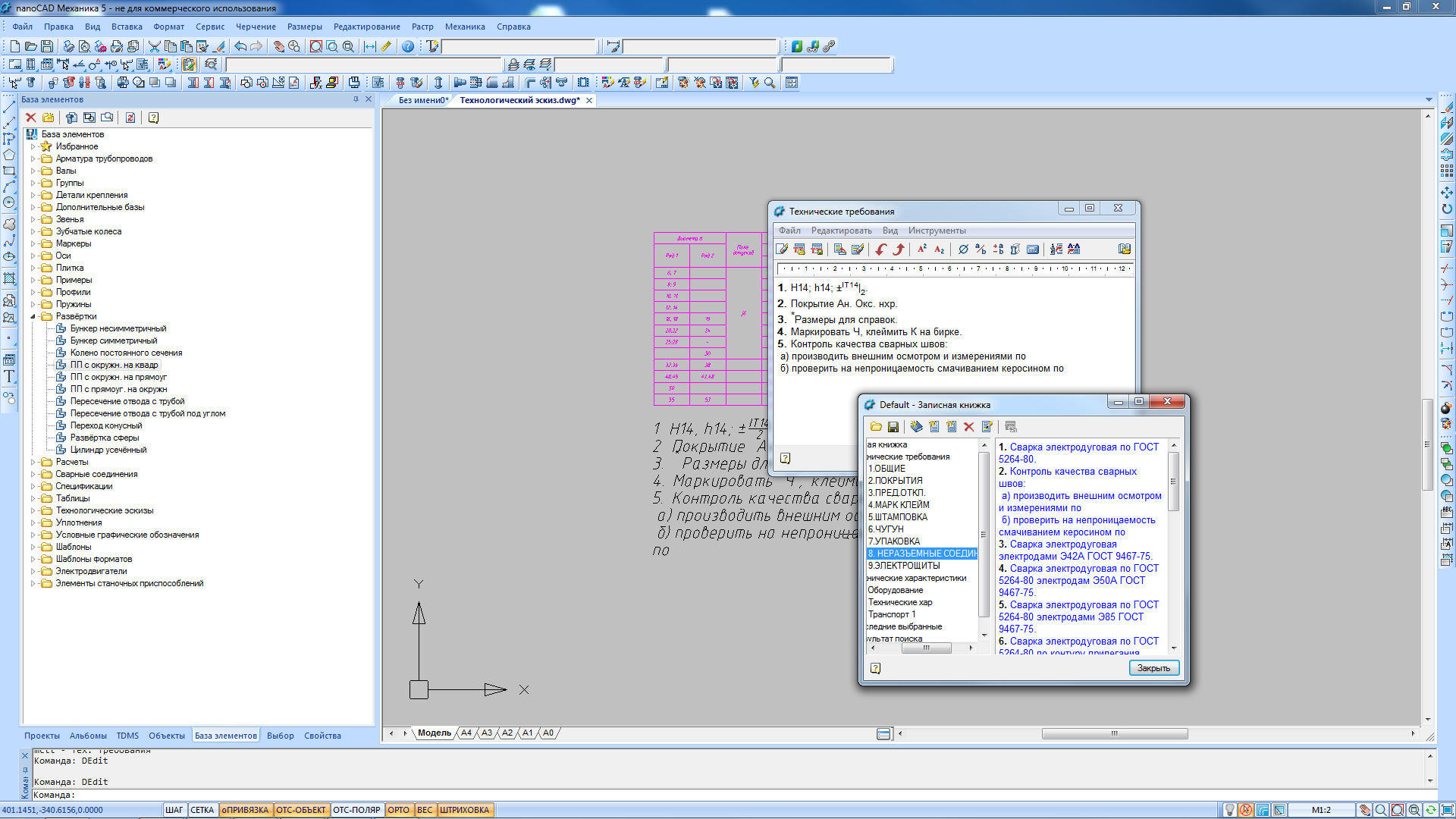Click the red X delete icon in База элементов panel
This screenshot has height=819, width=1456.
point(31,118)
